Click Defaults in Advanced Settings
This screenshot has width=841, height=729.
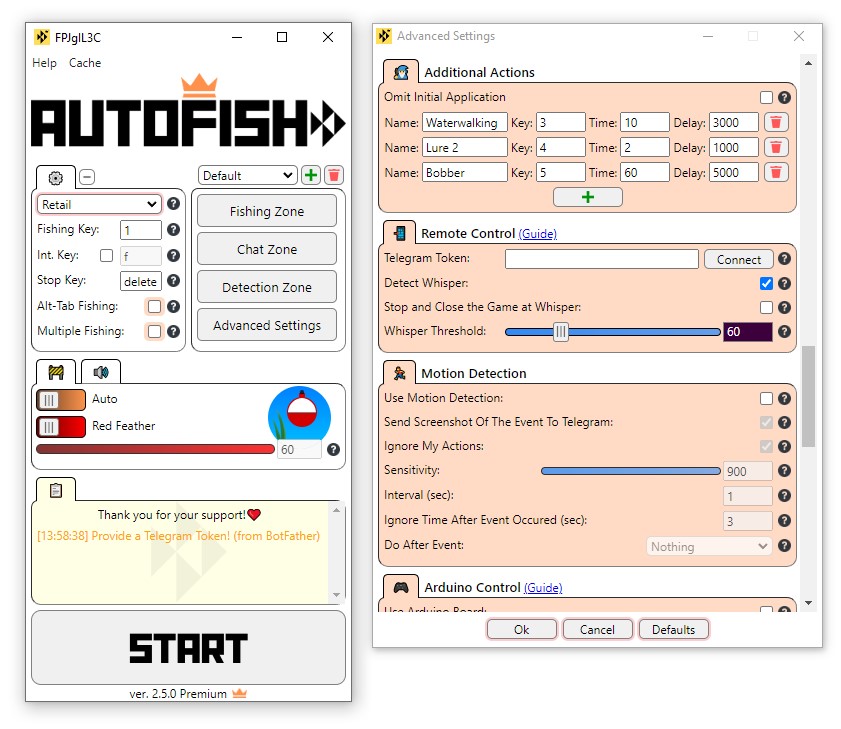tap(673, 629)
